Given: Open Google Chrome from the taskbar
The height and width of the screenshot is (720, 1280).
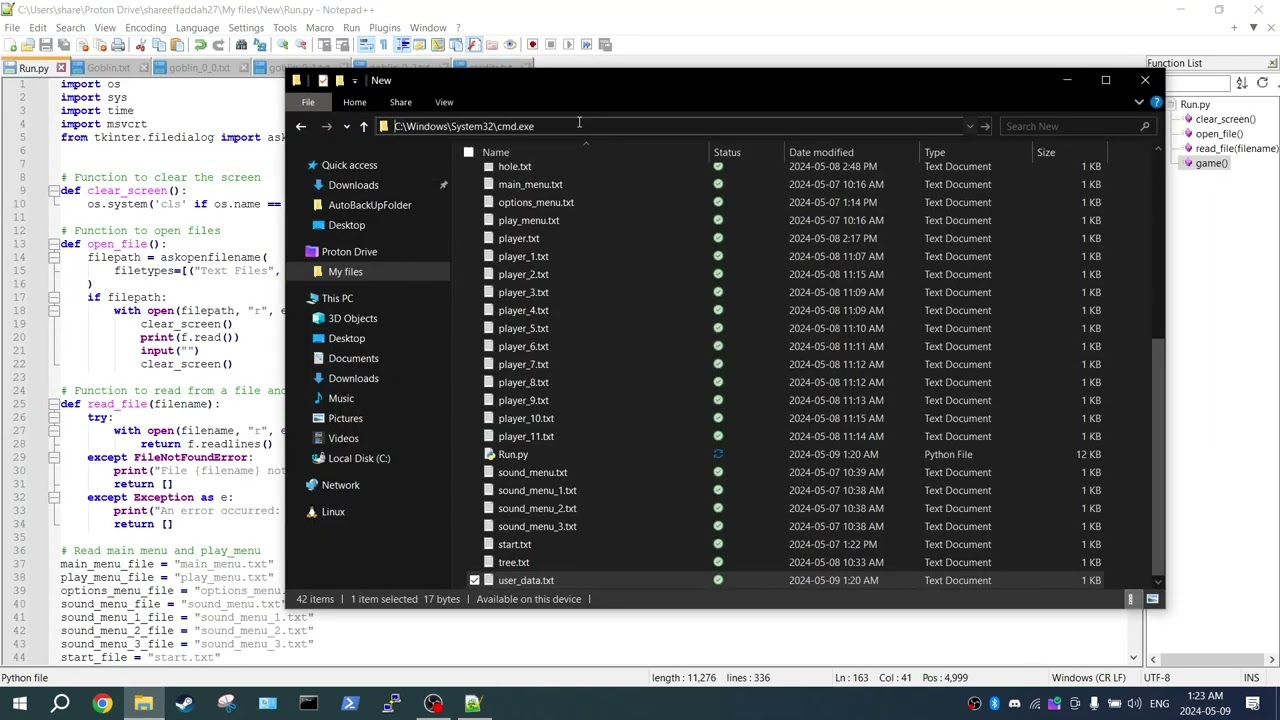Looking at the screenshot, I should (x=102, y=704).
